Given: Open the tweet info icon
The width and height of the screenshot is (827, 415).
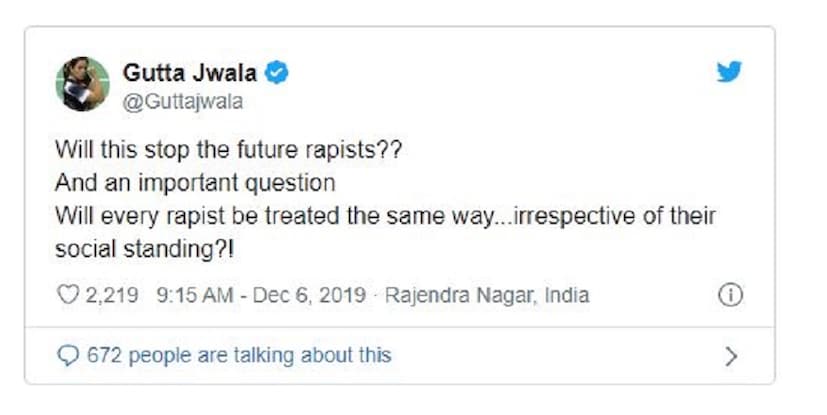Looking at the screenshot, I should (x=731, y=295).
